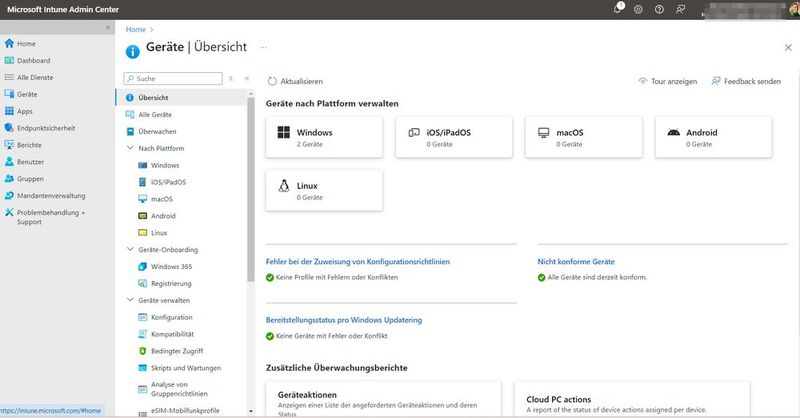Open Windows under Nach Plattform
This screenshot has width=800, height=418.
165,165
